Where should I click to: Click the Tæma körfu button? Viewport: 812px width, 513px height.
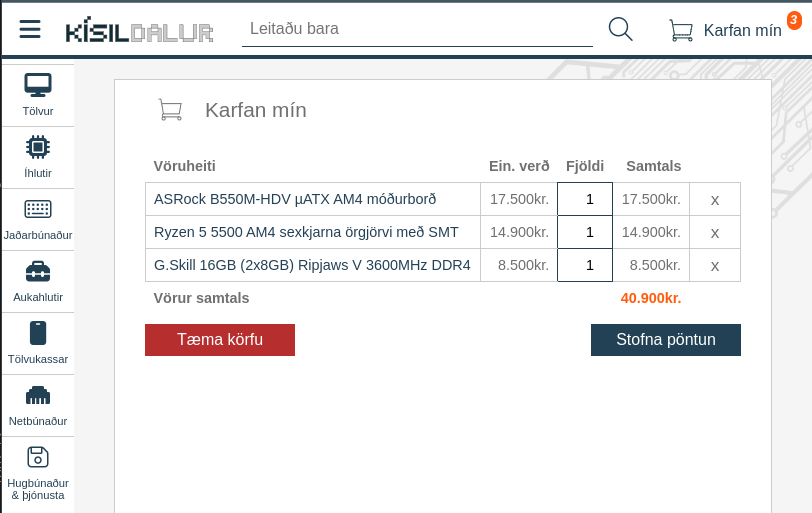(x=220, y=340)
